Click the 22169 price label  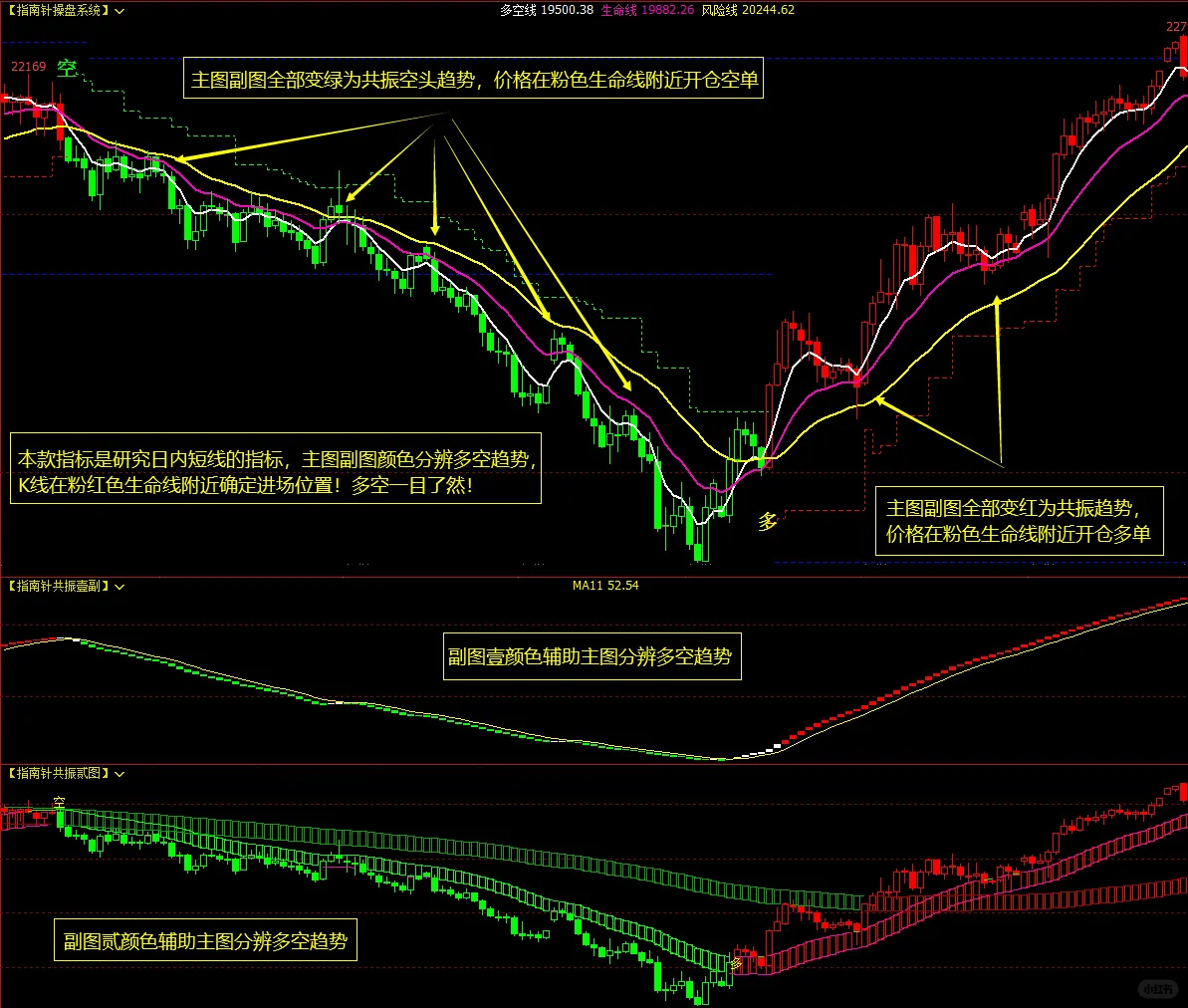28,67
